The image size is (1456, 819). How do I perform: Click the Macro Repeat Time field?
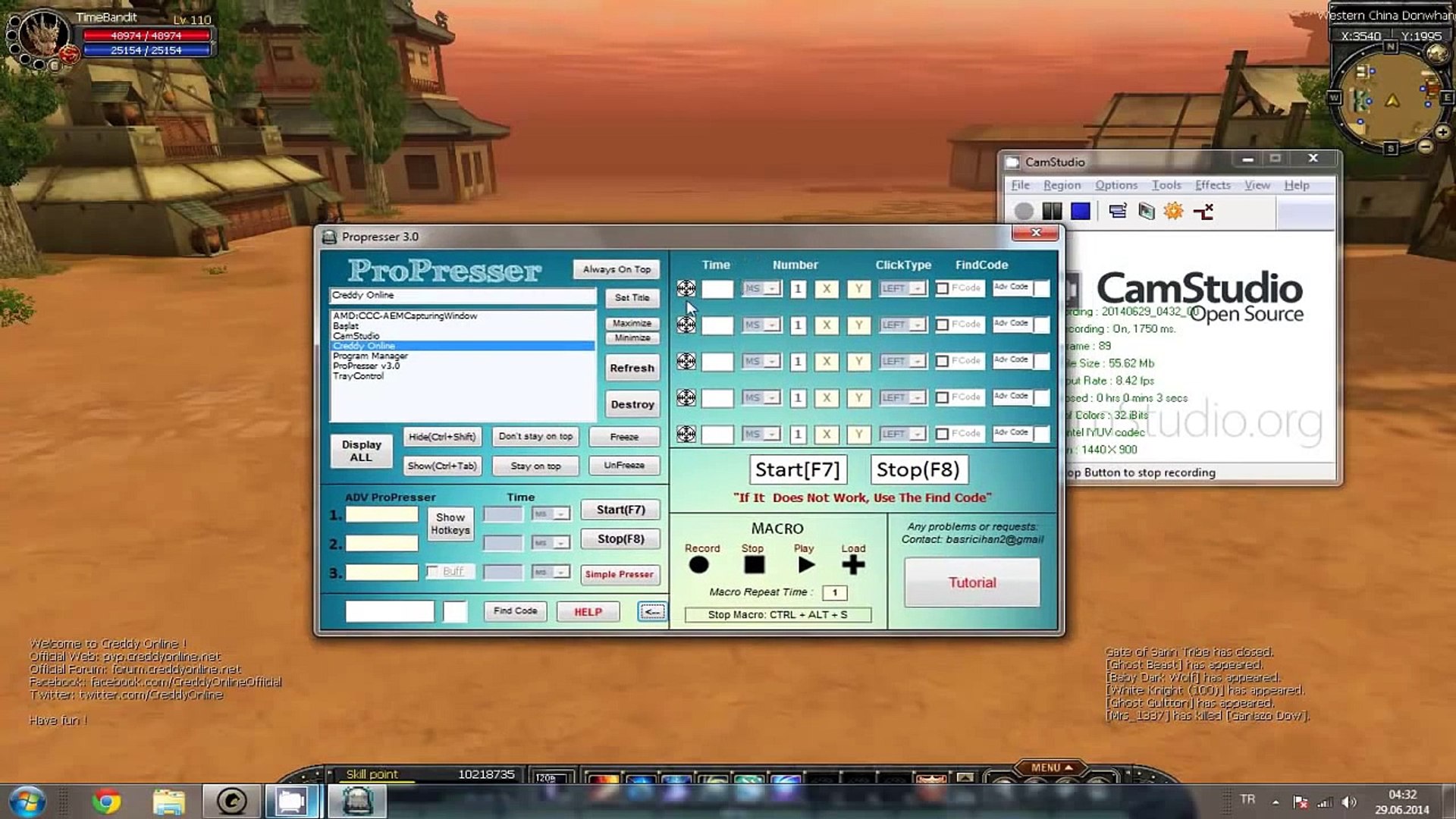tap(834, 593)
